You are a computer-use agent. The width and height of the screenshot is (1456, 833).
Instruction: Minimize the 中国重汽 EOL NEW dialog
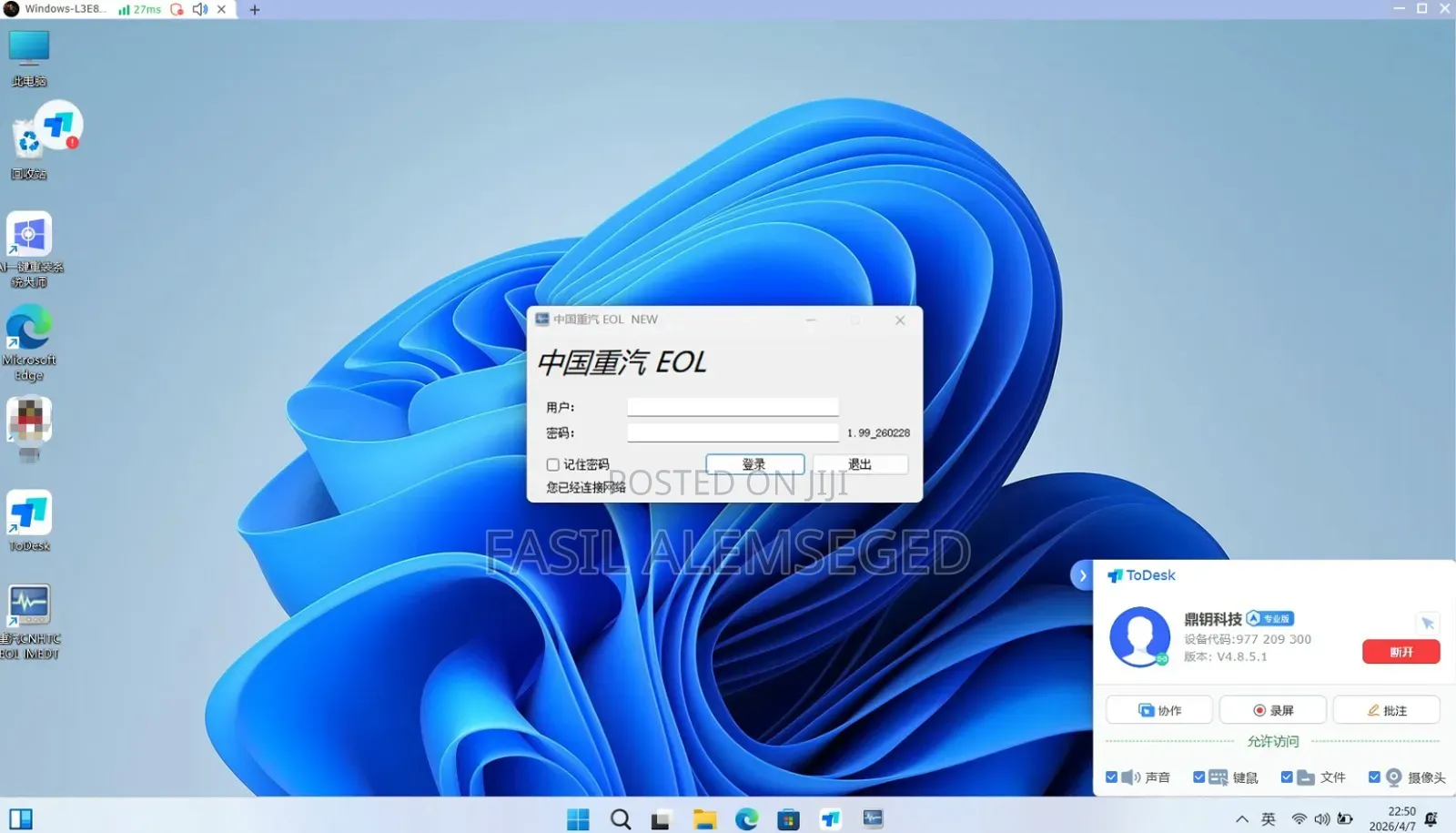[x=811, y=320]
